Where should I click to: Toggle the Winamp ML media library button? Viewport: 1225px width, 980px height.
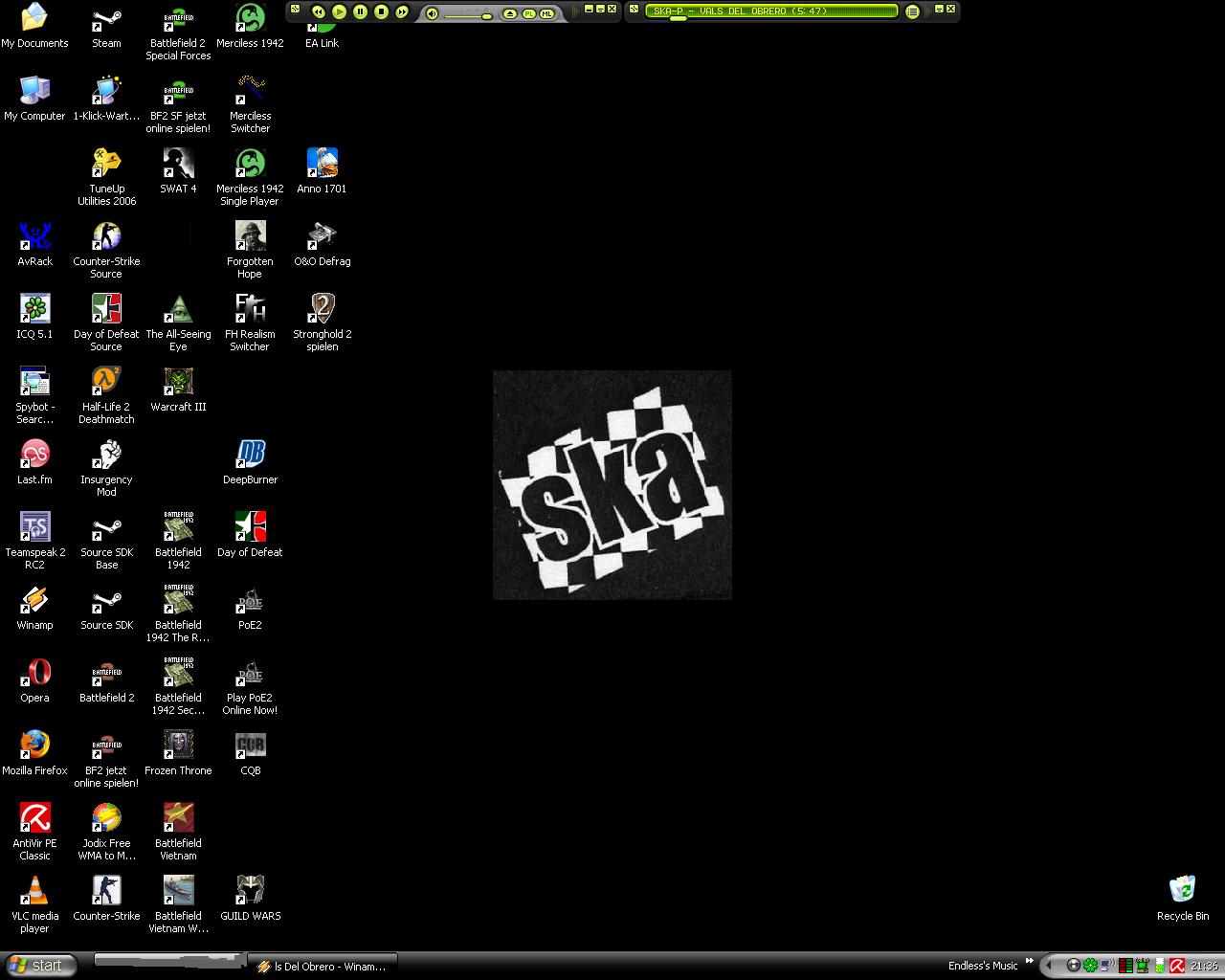pyautogui.click(x=546, y=13)
